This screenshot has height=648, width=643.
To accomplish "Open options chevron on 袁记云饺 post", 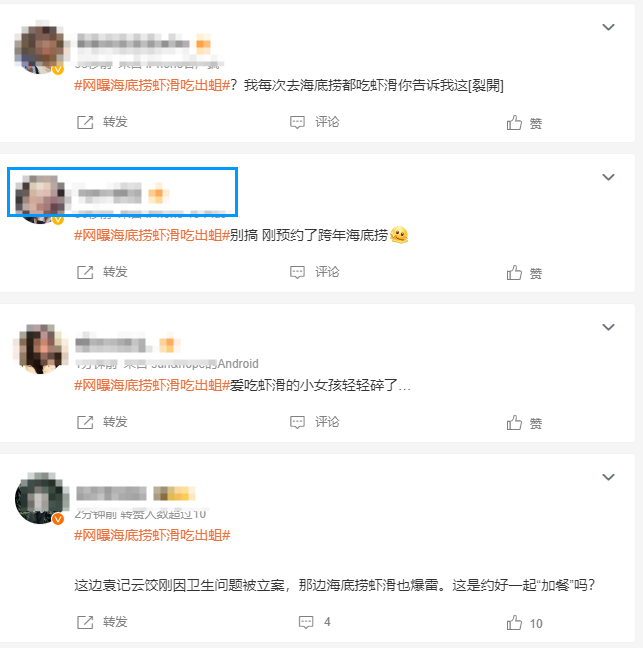I will (x=608, y=477).
